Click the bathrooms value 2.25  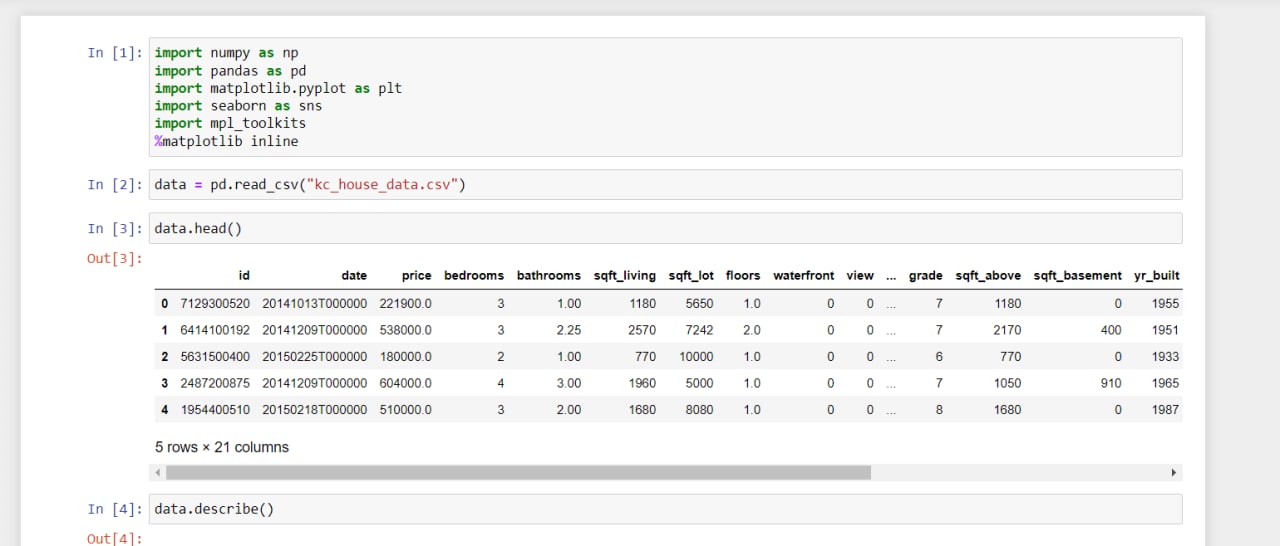[x=568, y=330]
